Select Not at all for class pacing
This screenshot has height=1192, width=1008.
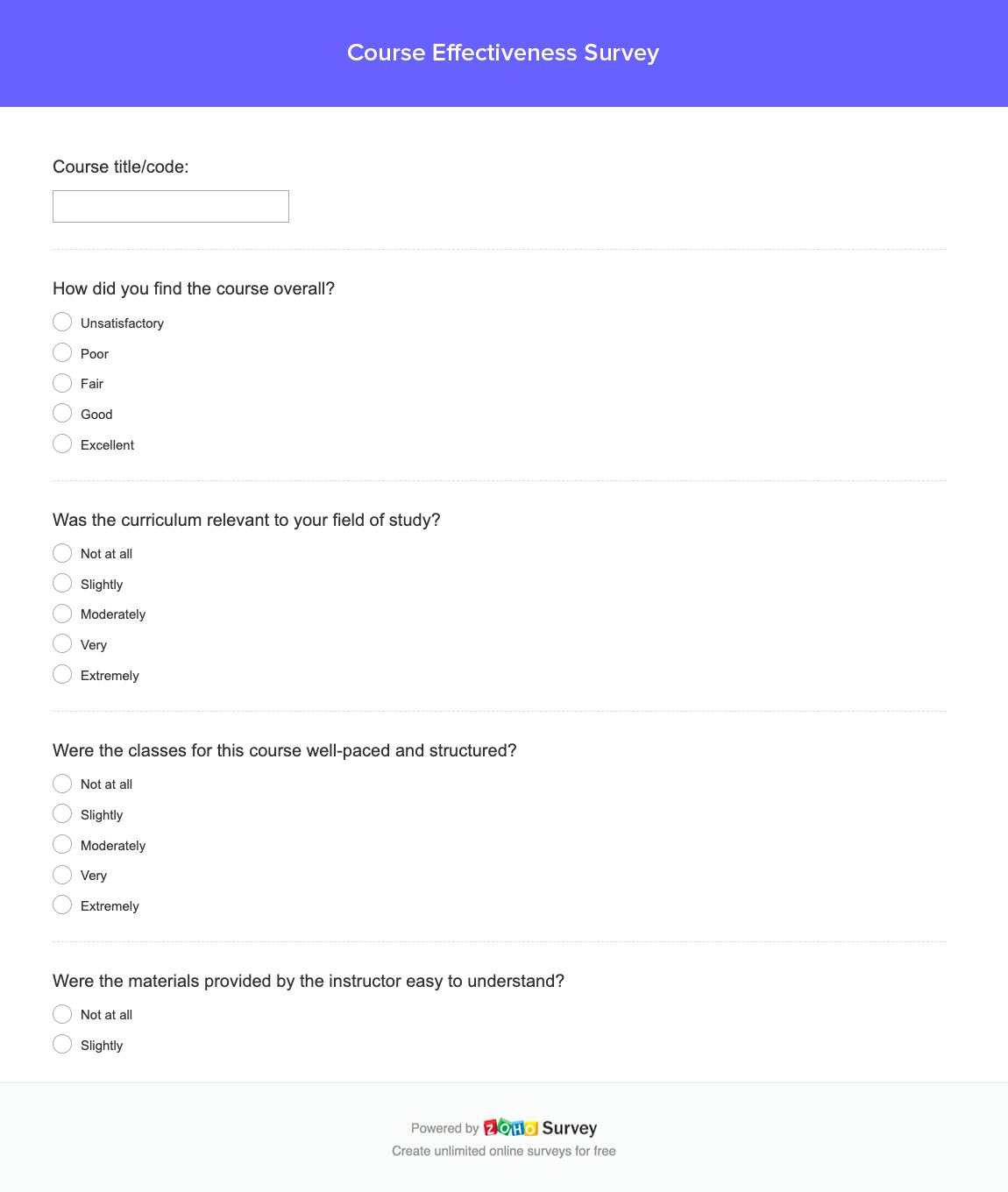click(62, 784)
